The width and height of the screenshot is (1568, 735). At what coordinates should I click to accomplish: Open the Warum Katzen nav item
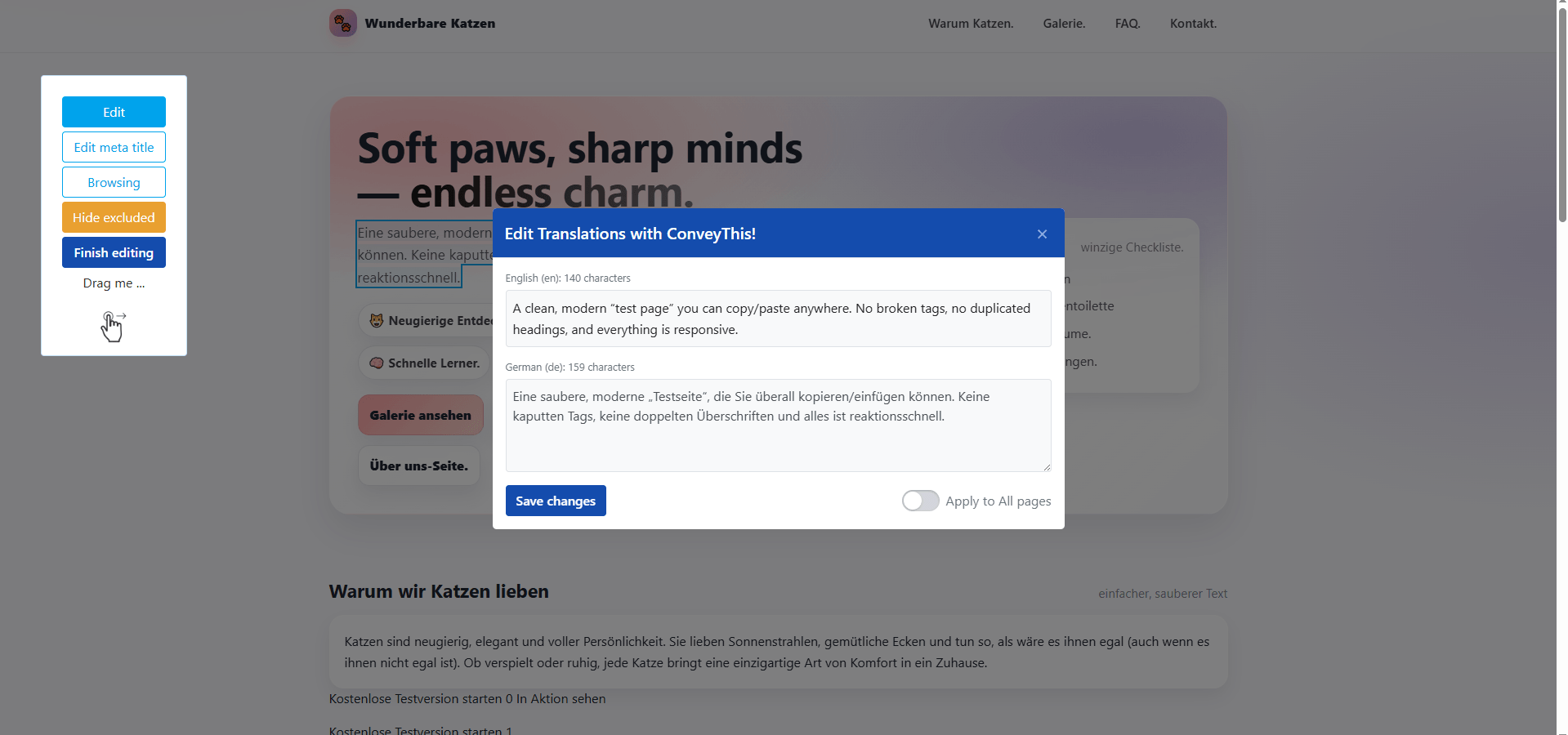click(x=971, y=24)
